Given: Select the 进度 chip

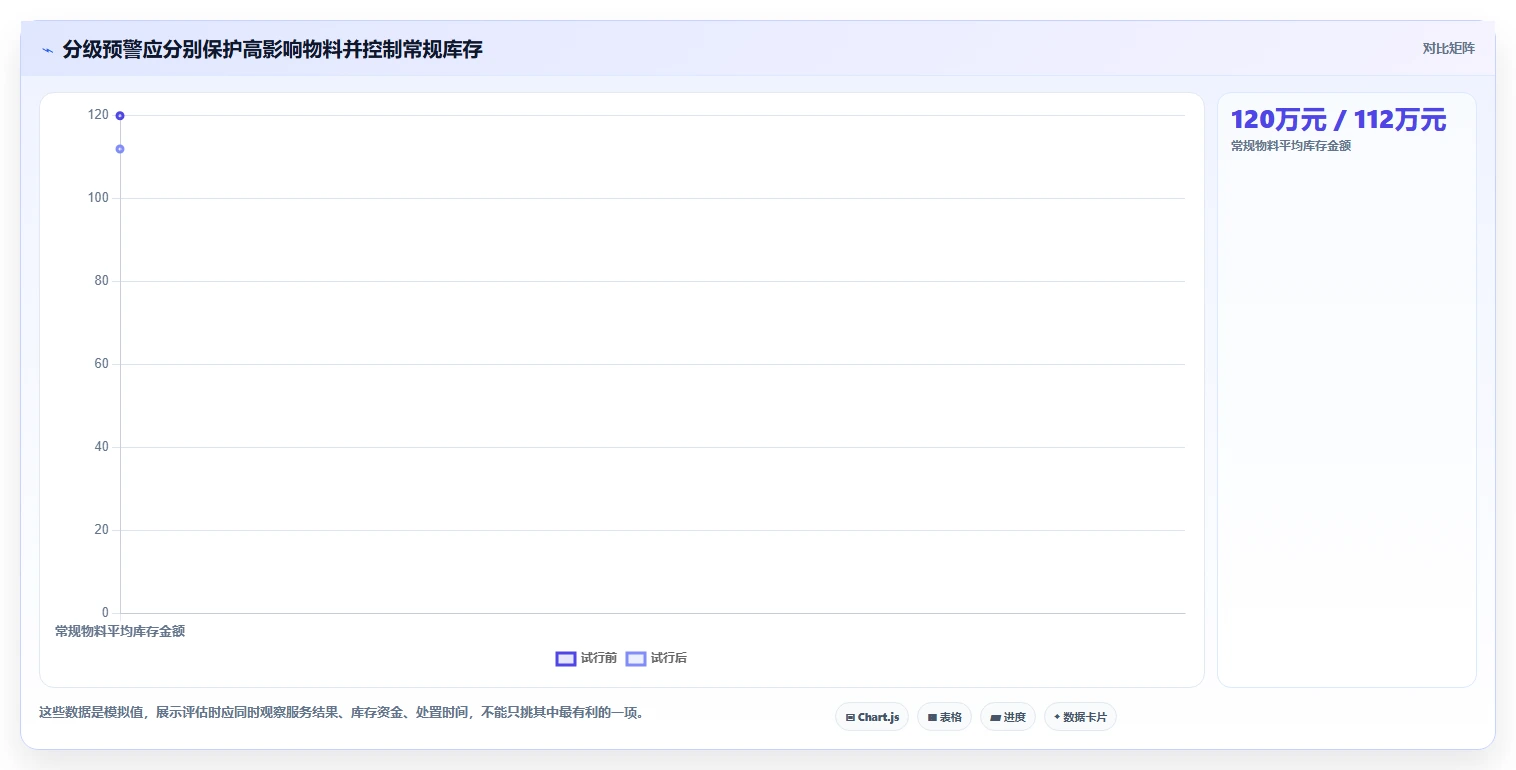Looking at the screenshot, I should [1008, 717].
